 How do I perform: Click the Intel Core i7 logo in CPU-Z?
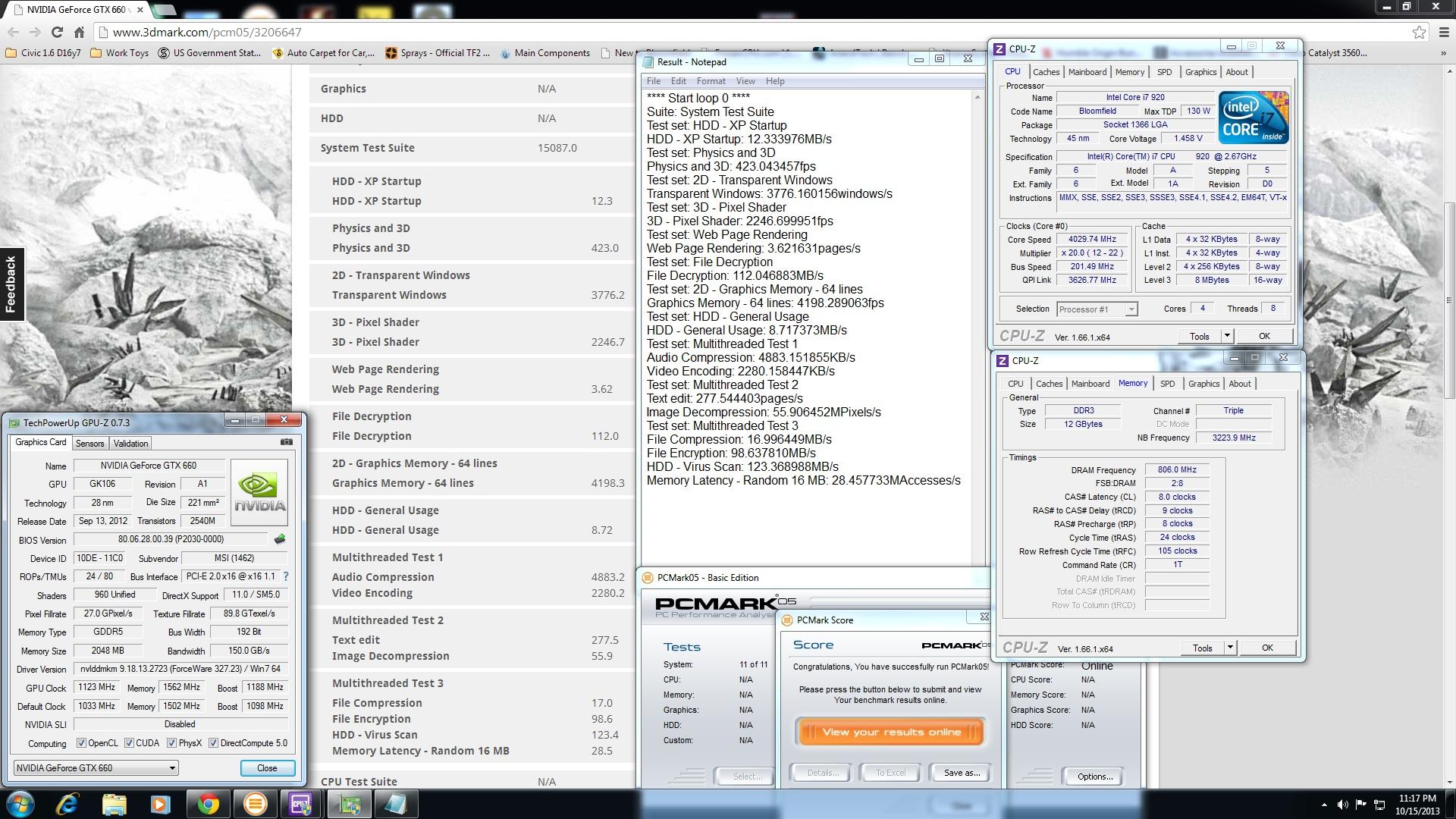[1254, 118]
